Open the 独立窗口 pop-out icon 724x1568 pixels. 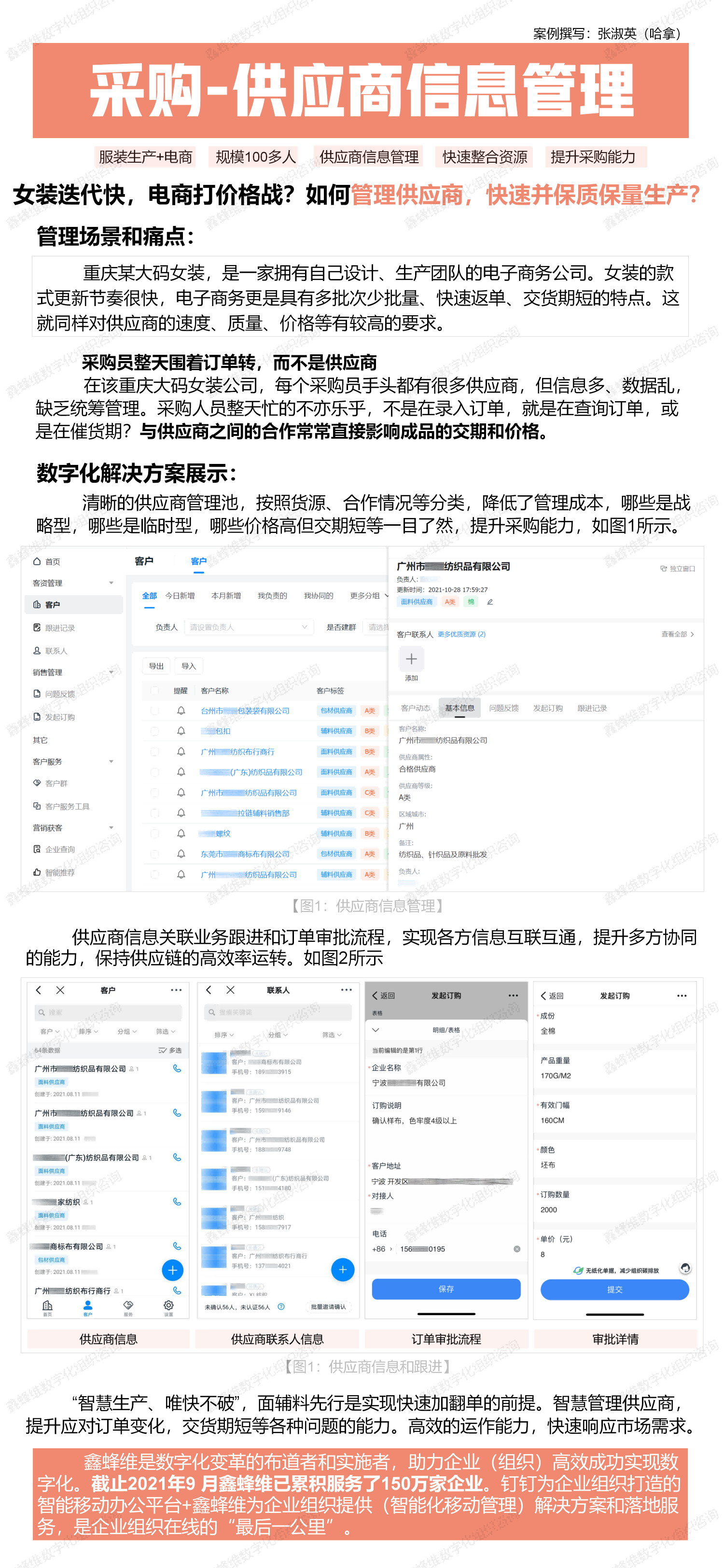663,569
